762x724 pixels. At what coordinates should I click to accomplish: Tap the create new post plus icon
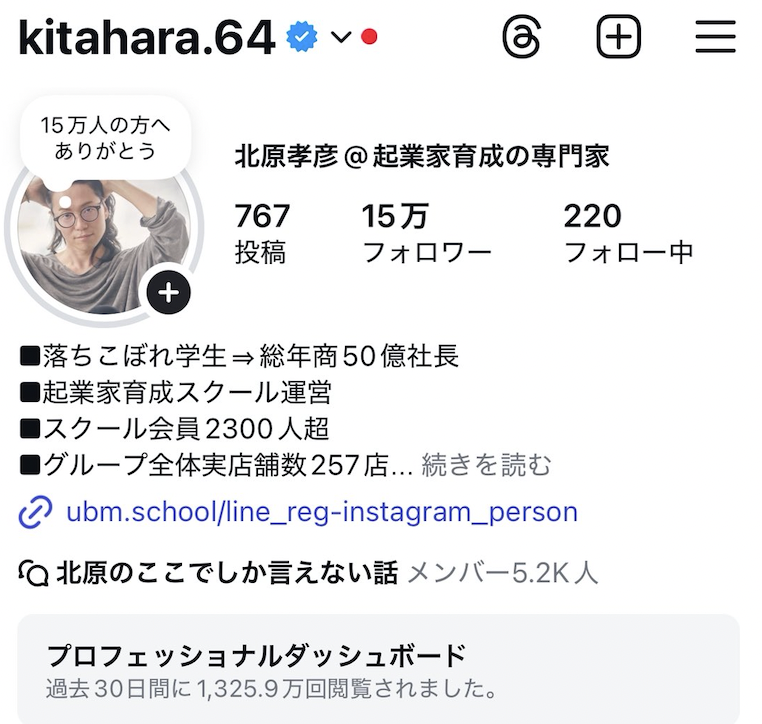(x=618, y=37)
